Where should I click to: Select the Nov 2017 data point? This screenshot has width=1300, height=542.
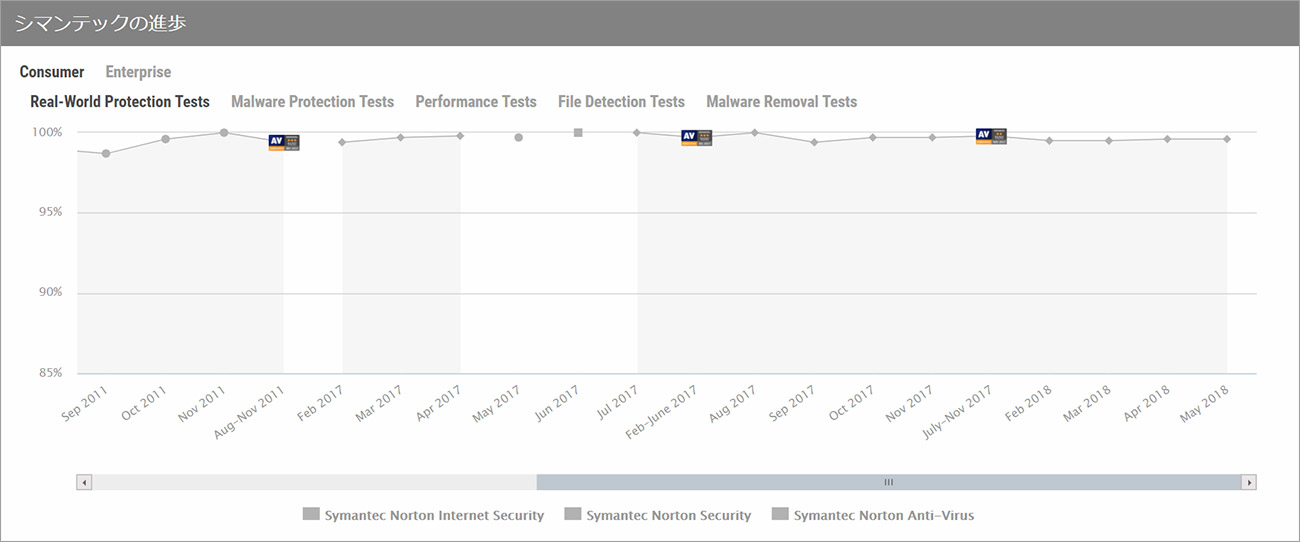pyautogui.click(x=932, y=137)
